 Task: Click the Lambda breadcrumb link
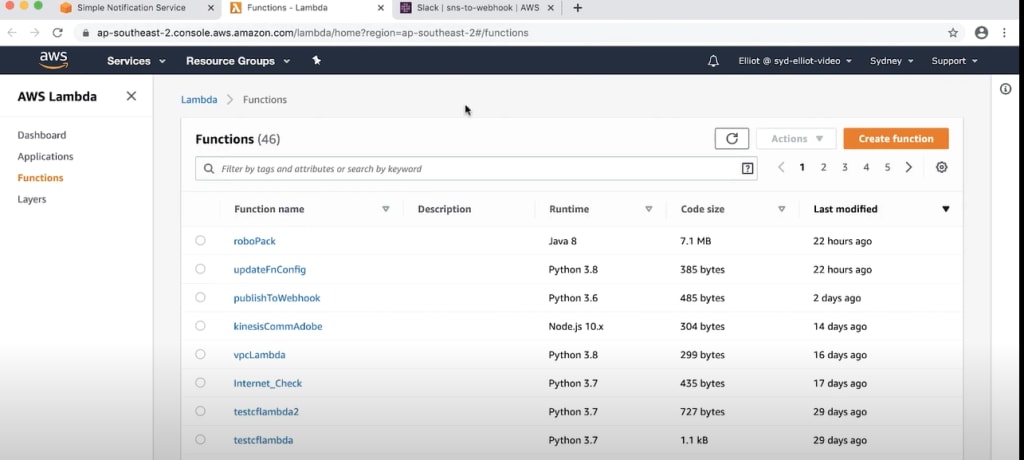(199, 100)
